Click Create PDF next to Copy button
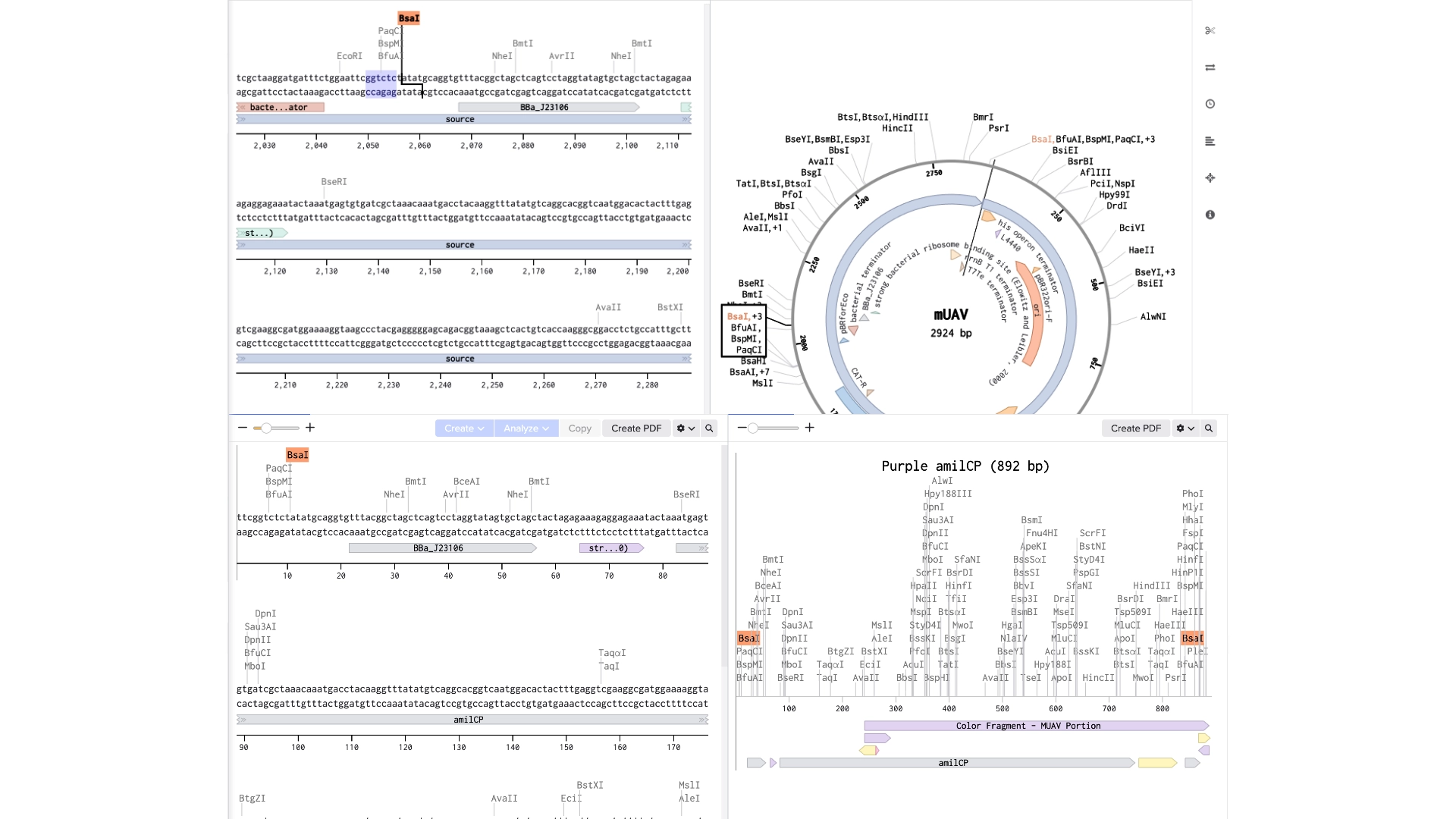The height and width of the screenshot is (819, 1456). click(x=636, y=428)
